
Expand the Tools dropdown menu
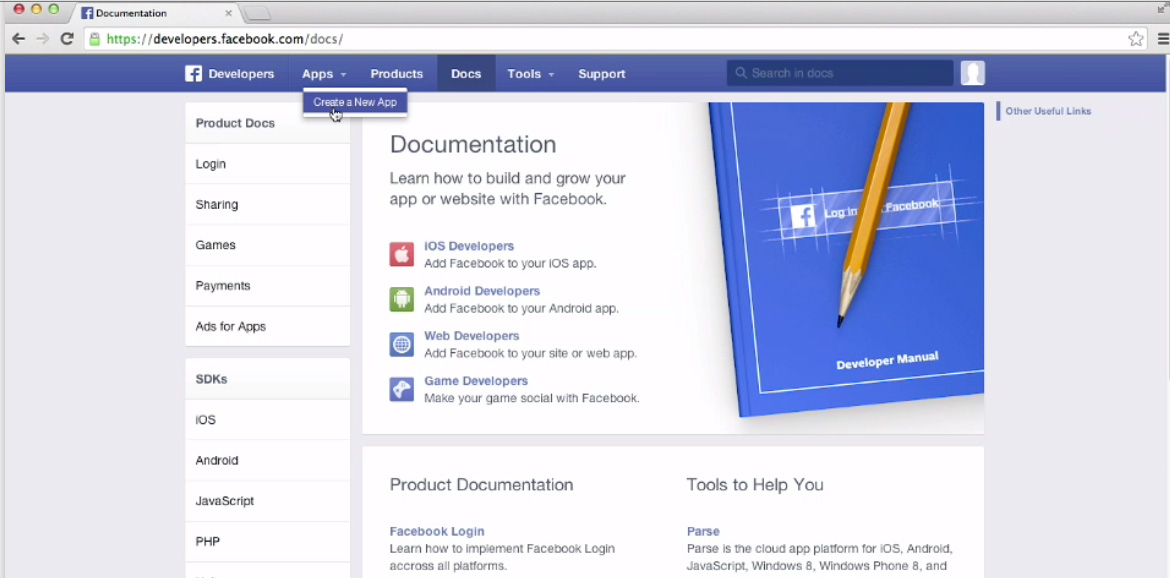click(x=531, y=74)
